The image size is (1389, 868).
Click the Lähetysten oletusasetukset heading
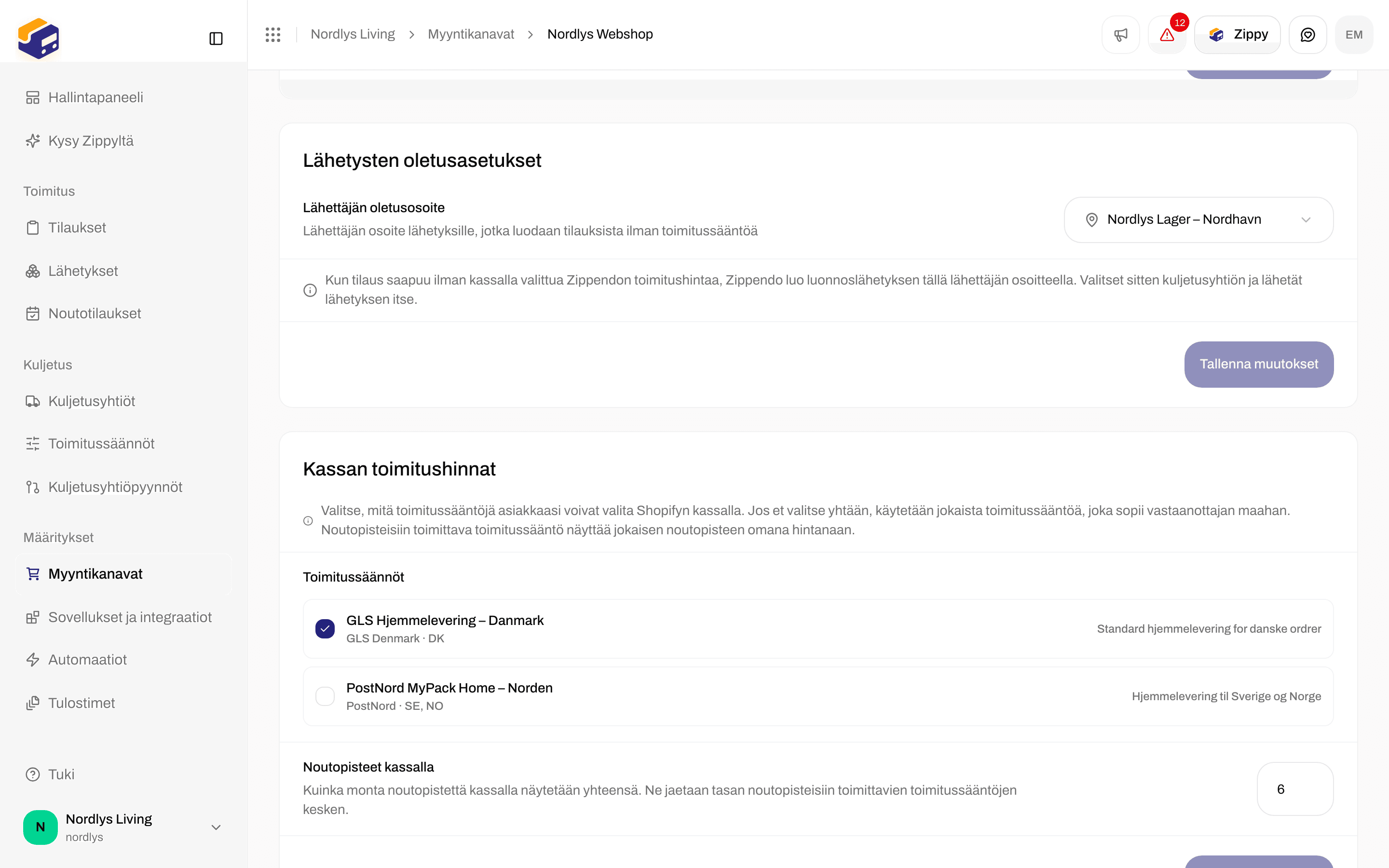point(422,161)
